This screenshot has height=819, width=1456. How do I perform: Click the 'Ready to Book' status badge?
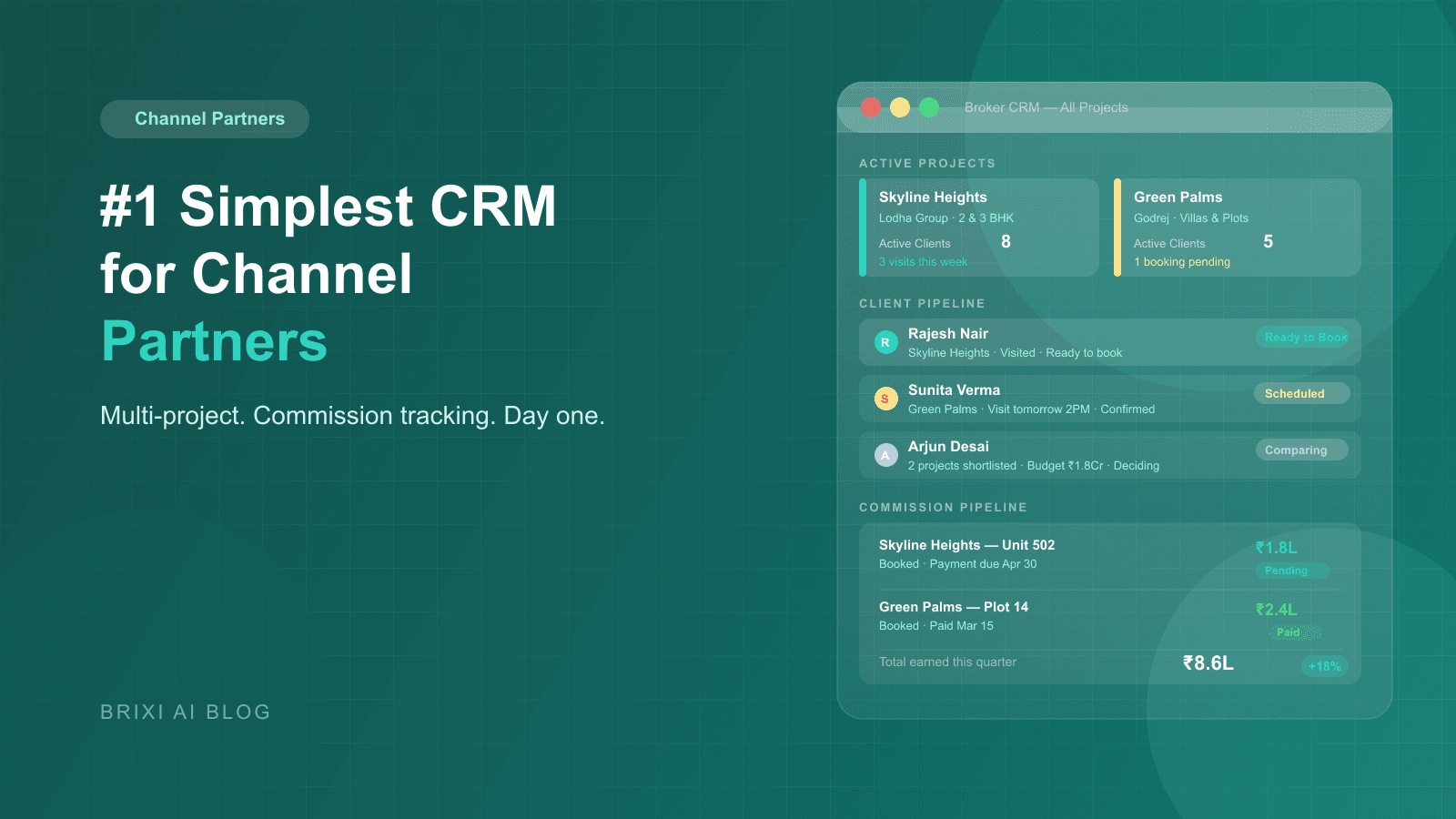[x=1302, y=337]
